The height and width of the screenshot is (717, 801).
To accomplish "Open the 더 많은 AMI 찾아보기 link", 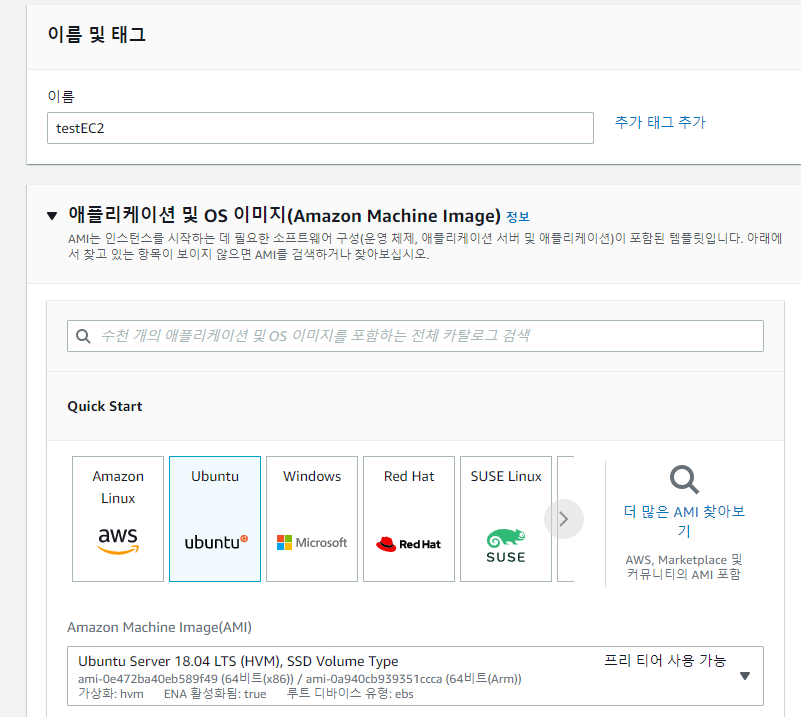I will [684, 521].
